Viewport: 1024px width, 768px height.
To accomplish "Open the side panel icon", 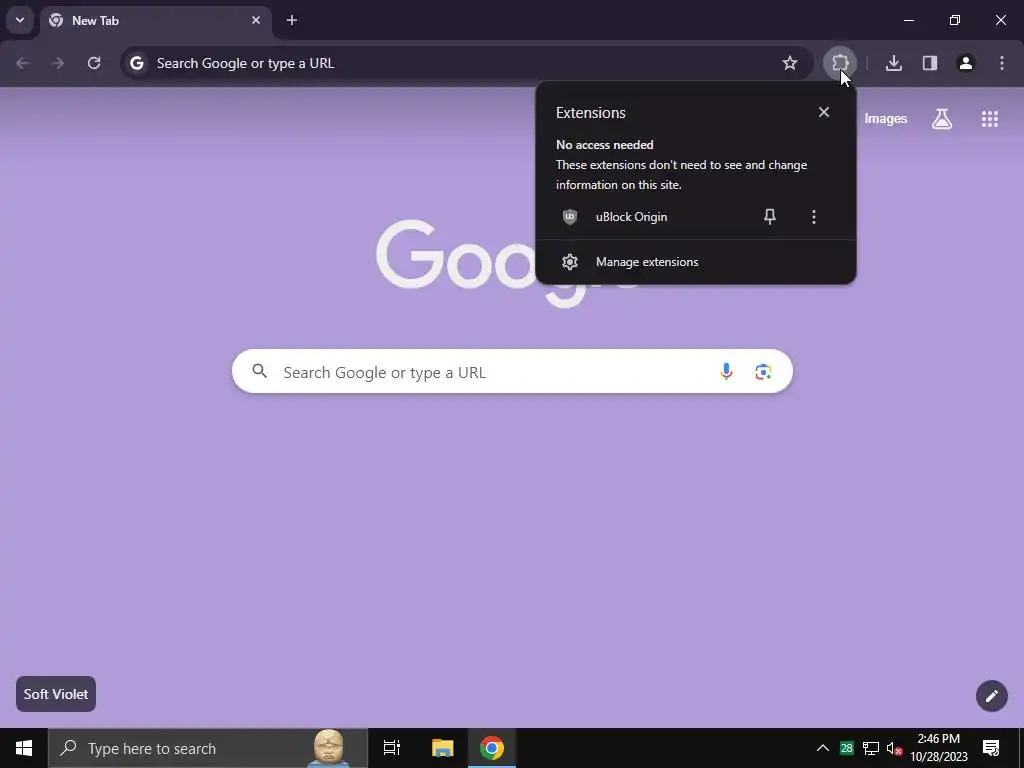I will 929,63.
